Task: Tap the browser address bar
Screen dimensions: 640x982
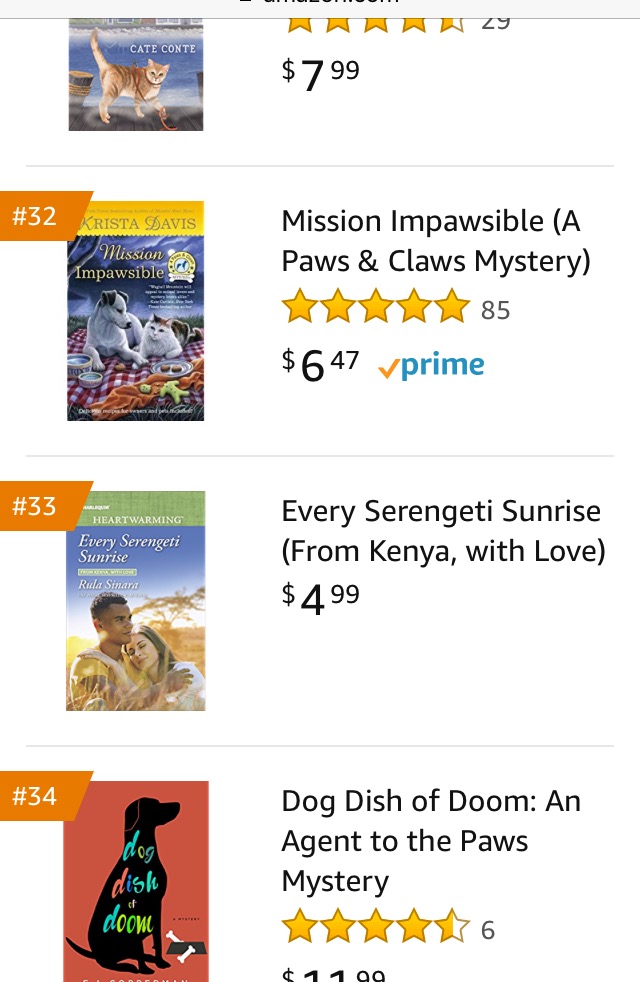Action: pos(320,5)
